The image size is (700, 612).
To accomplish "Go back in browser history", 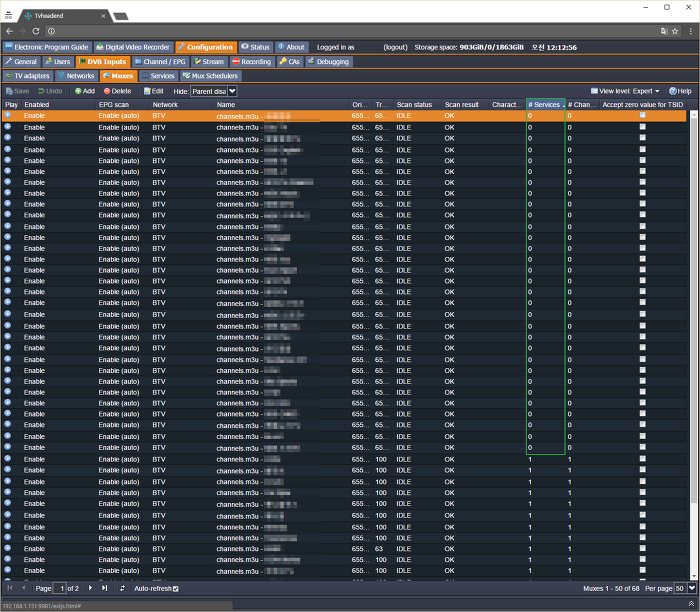I will click(9, 31).
